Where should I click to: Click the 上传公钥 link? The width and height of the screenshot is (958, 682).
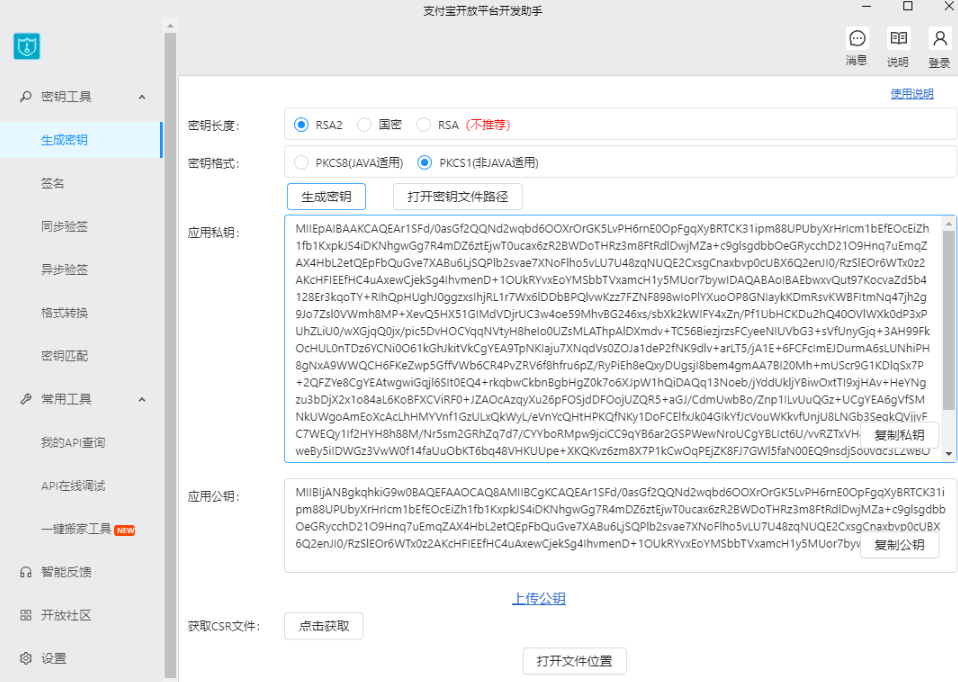click(x=539, y=598)
